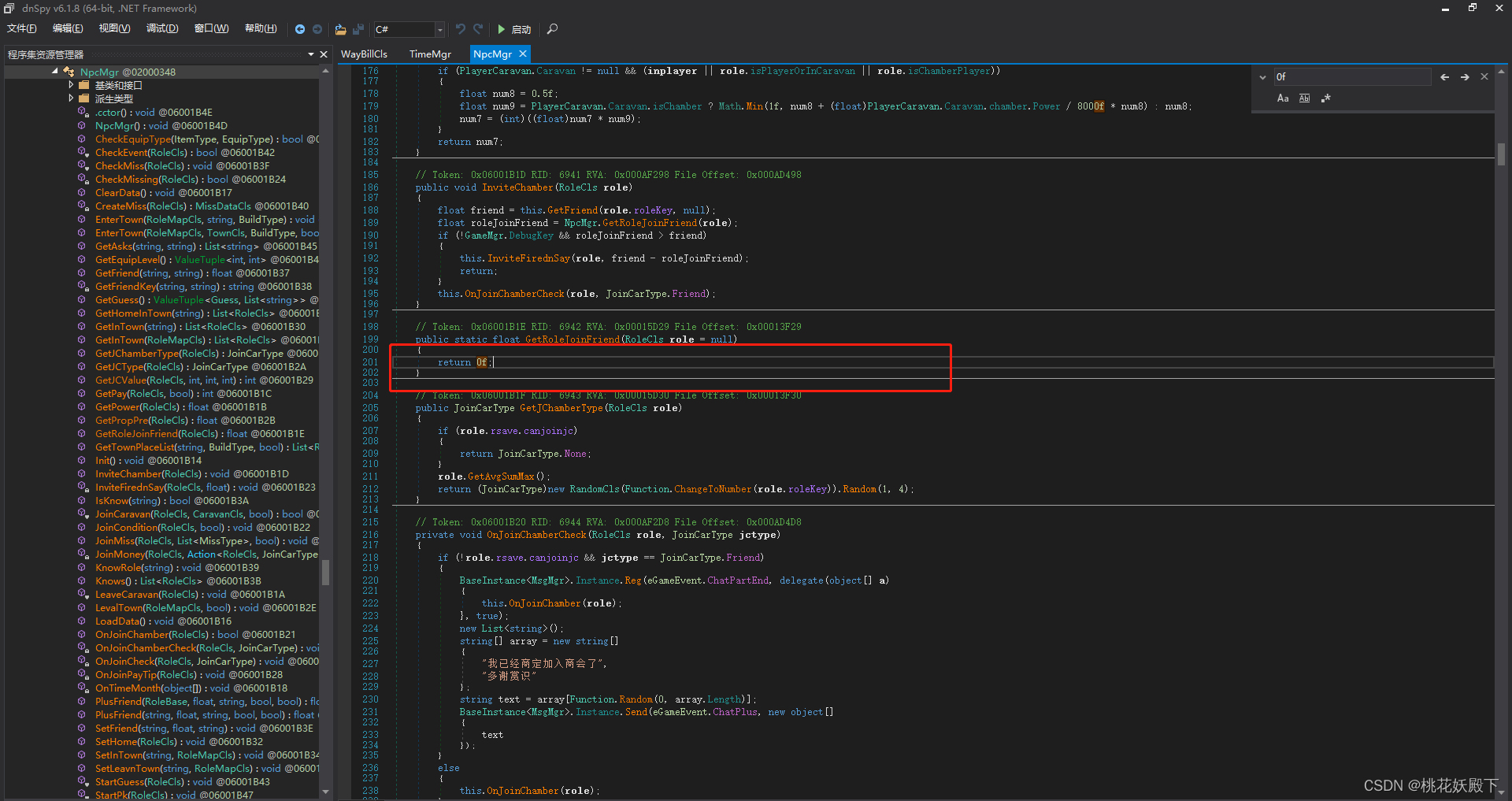The image size is (1512, 801).
Task: Select the NpcMgr tab
Action: (492, 54)
